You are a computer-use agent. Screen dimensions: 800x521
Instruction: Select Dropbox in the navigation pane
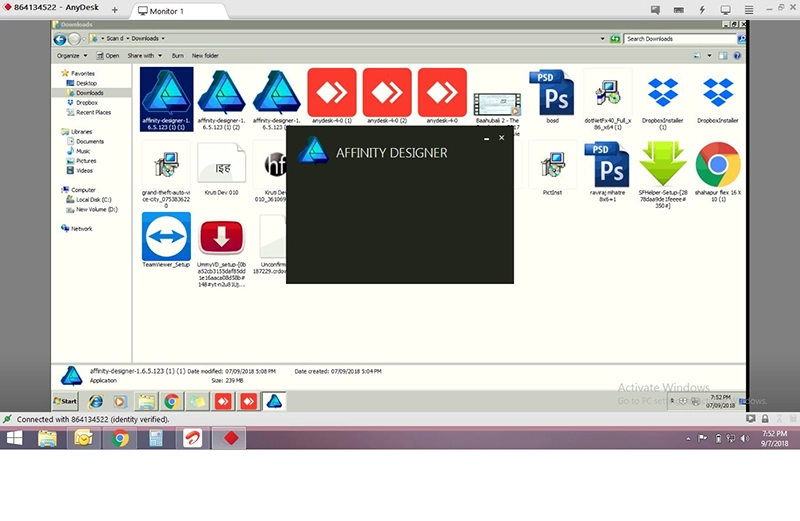tap(82, 103)
